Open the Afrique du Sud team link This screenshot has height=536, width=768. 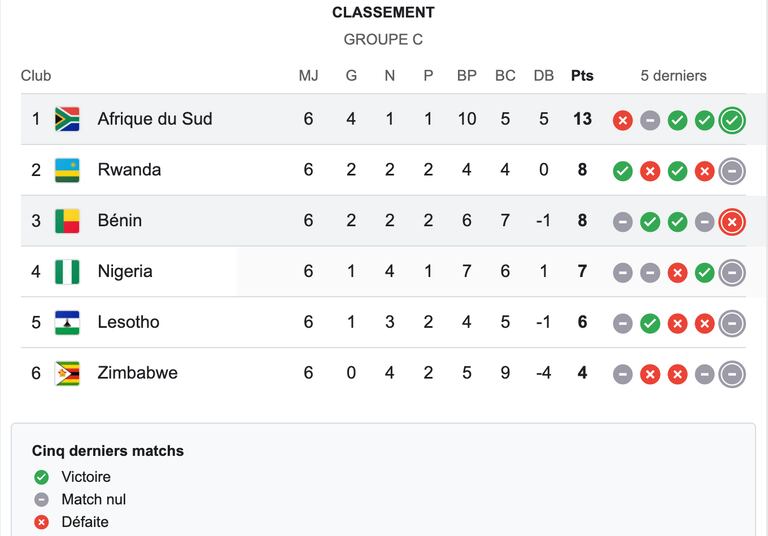155,119
